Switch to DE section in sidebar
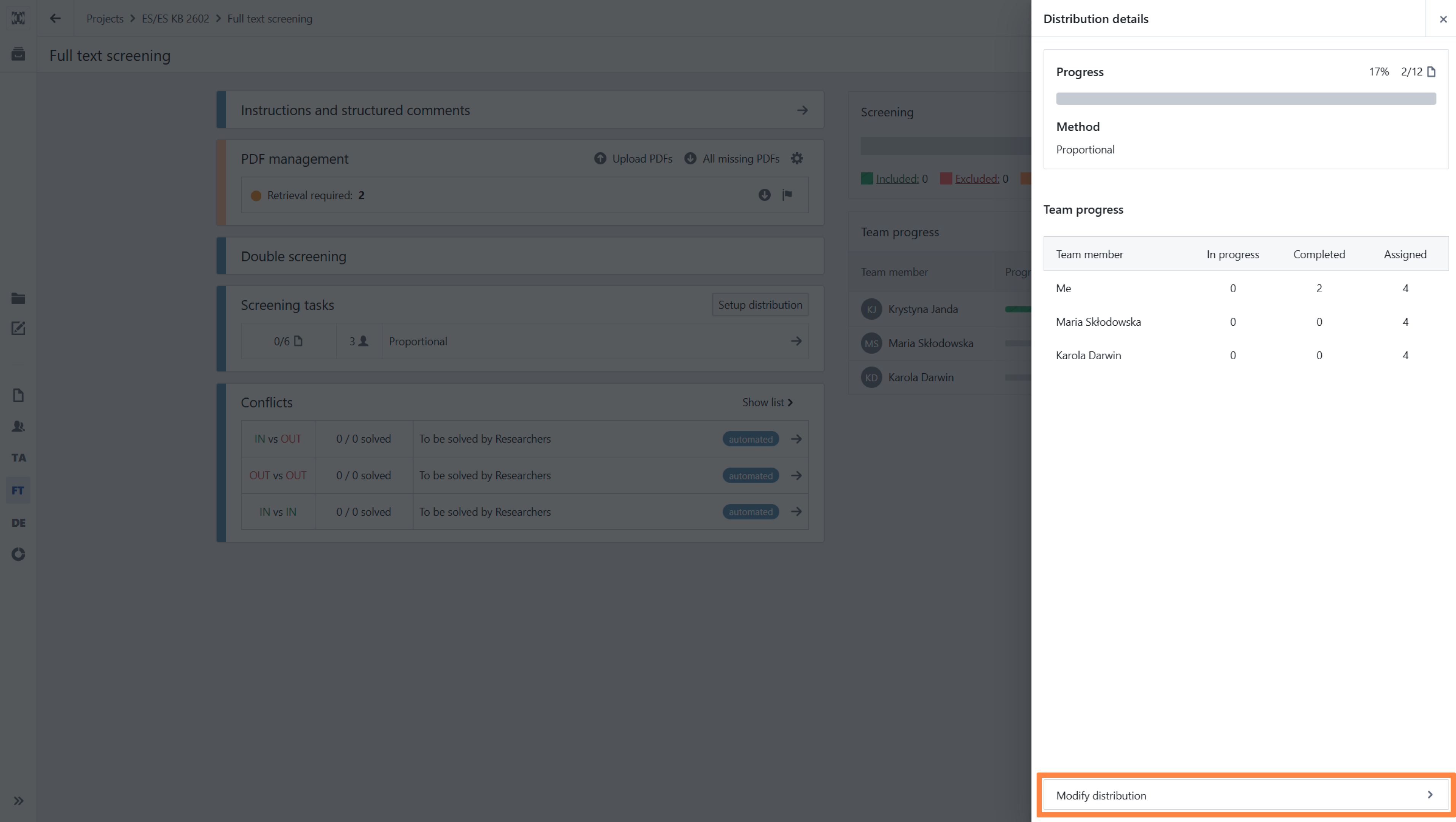This screenshot has height=822, width=1456. (x=18, y=523)
